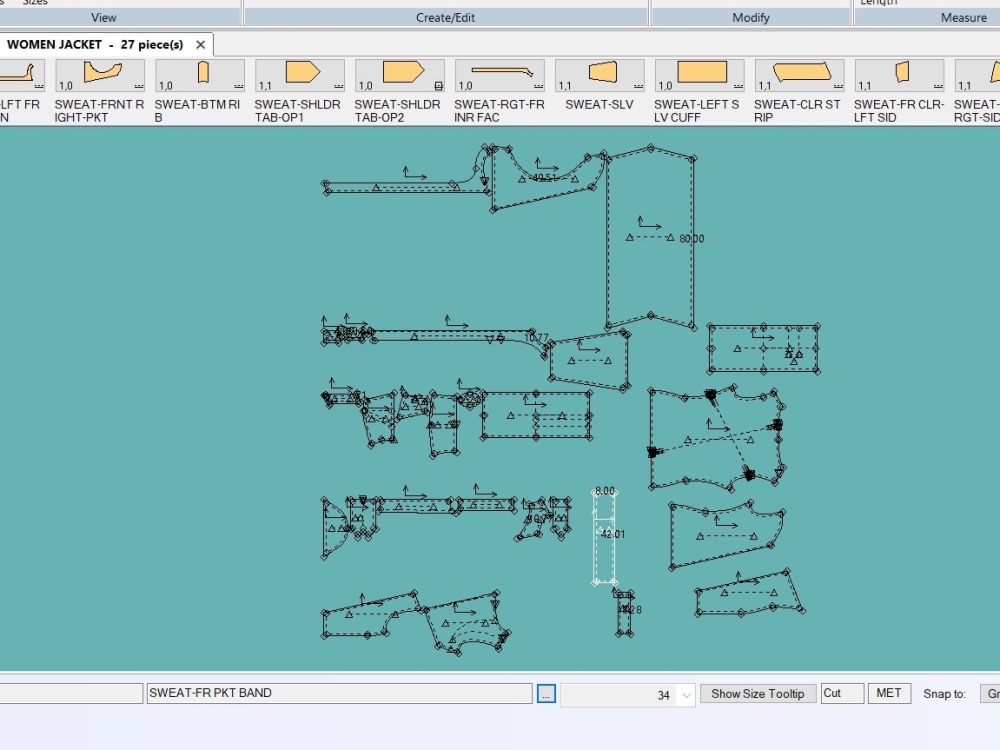1000x750 pixels.
Task: Click the Cut field in status bar
Action: click(842, 693)
